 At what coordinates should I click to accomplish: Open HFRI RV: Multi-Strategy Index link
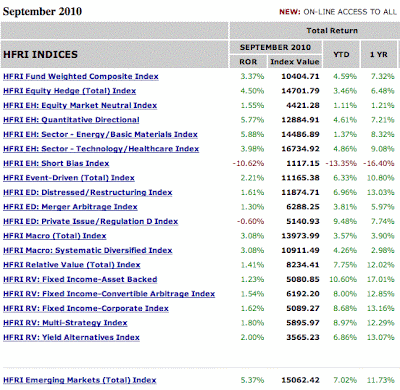65,323
